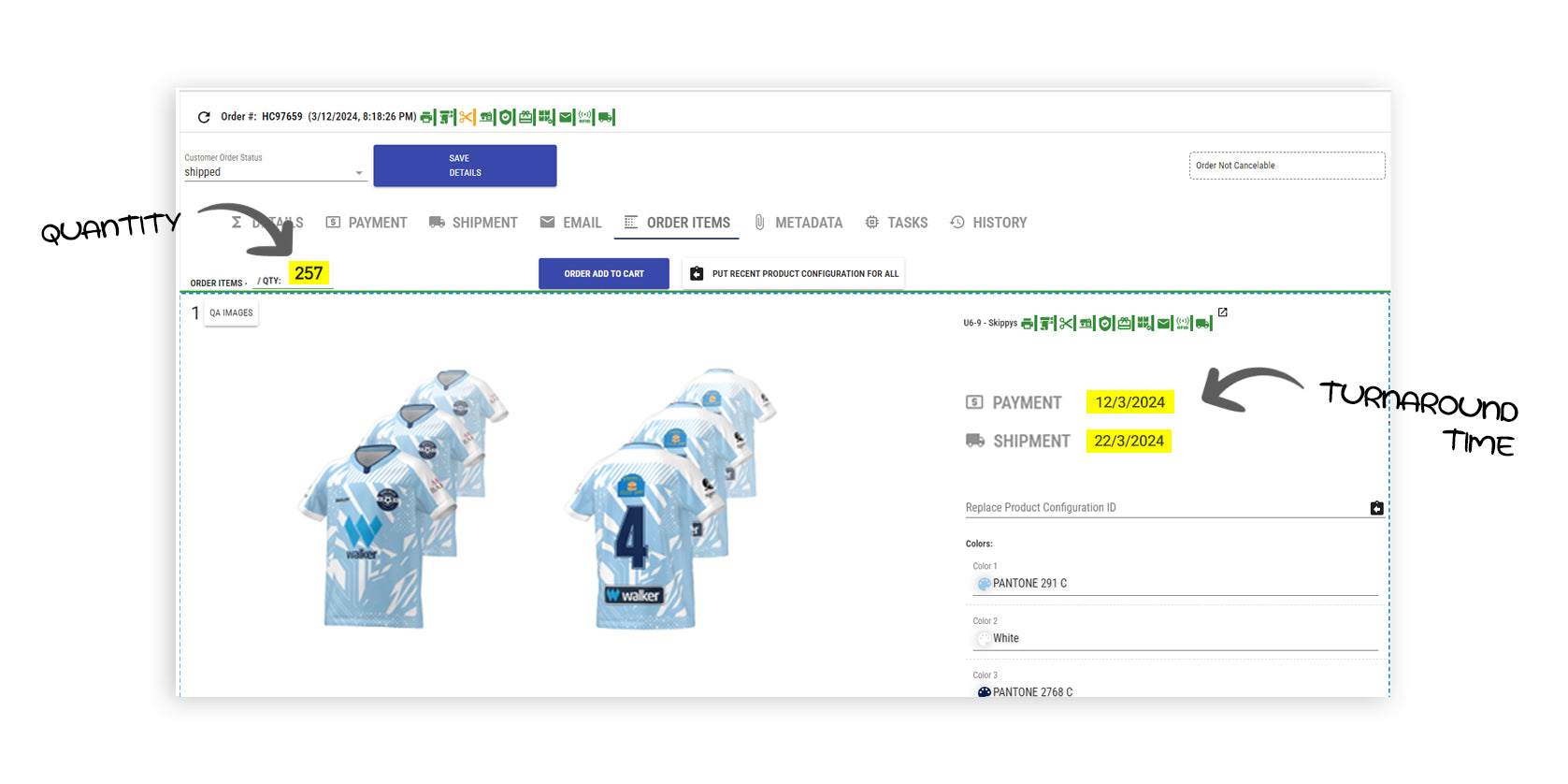
Task: Open item in new window via external-link icon
Action: click(1222, 312)
